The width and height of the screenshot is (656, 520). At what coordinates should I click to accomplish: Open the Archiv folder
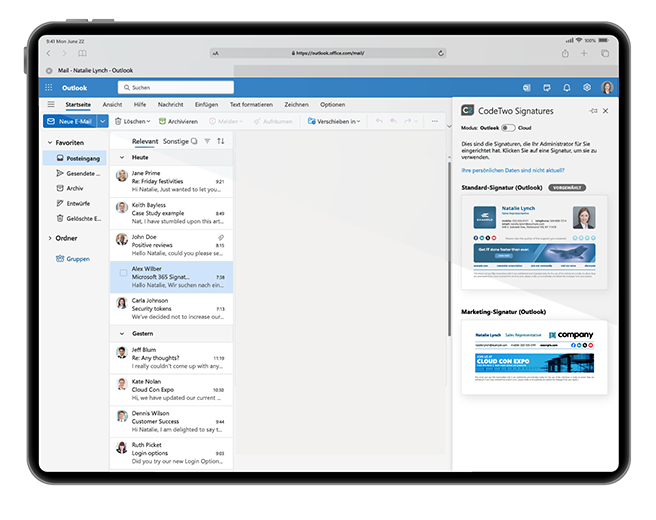[70, 188]
